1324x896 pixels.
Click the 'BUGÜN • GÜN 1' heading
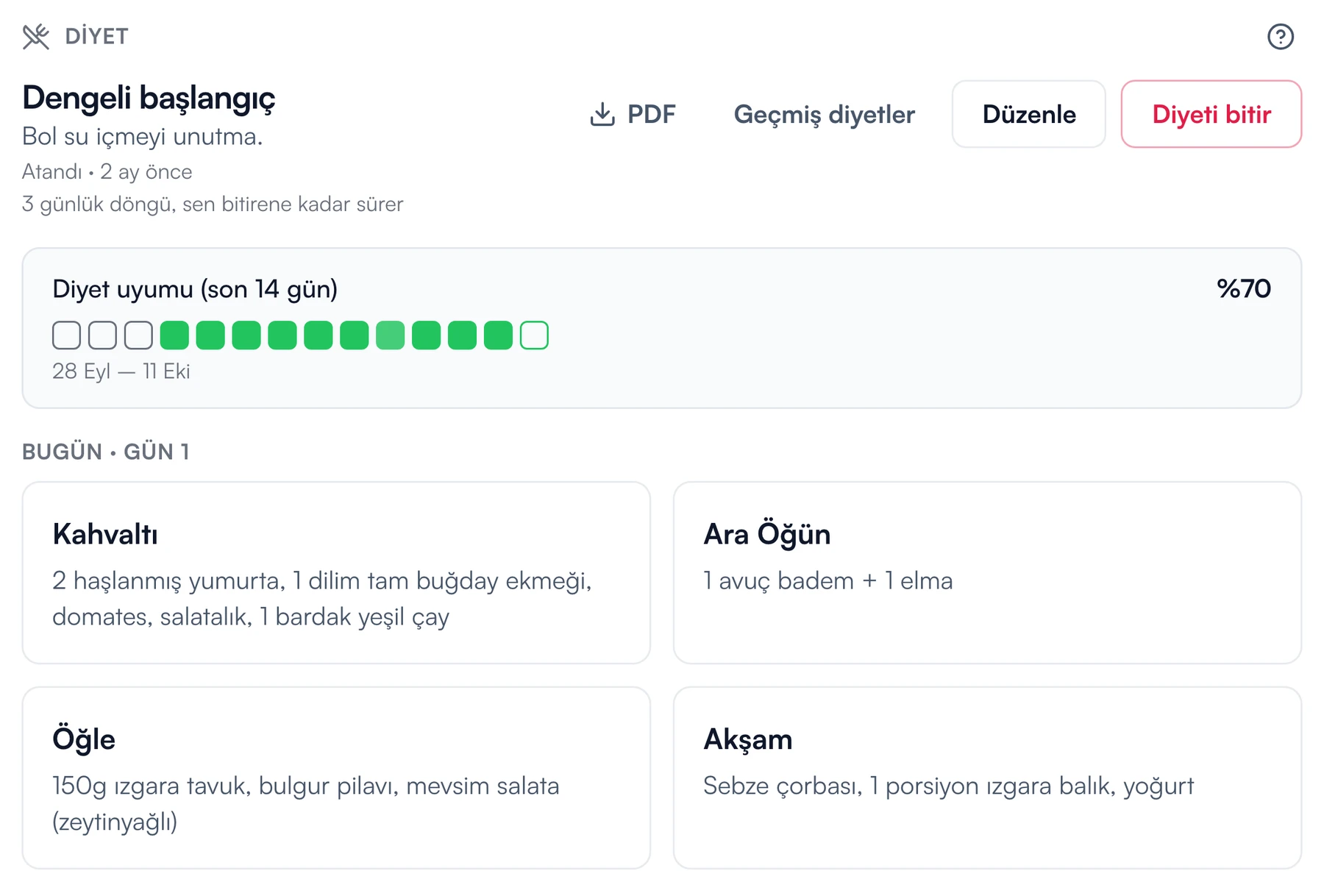tap(106, 452)
